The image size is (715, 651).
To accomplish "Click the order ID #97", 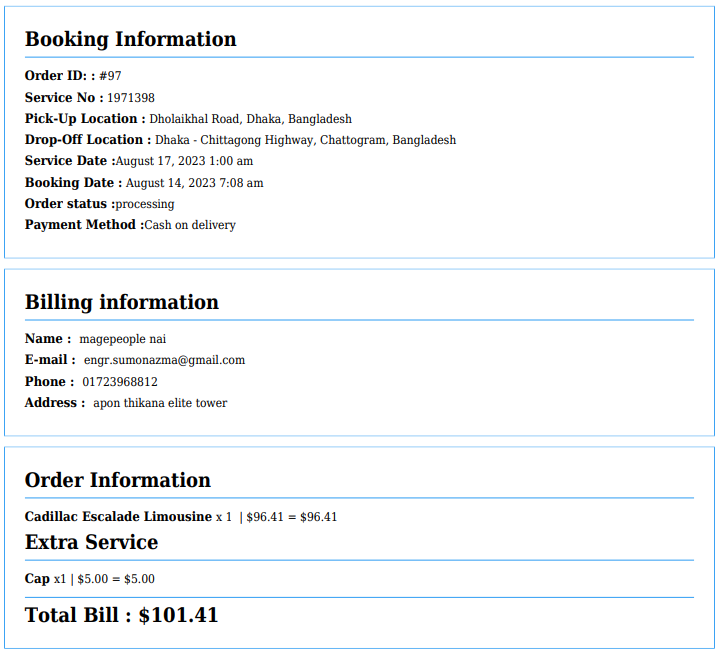I will (110, 76).
